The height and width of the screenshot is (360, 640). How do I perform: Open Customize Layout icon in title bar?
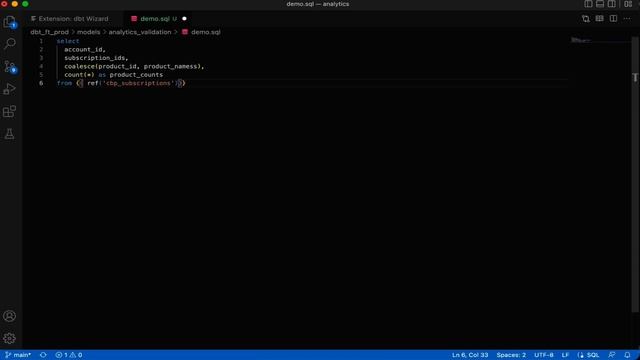pyautogui.click(x=628, y=4)
